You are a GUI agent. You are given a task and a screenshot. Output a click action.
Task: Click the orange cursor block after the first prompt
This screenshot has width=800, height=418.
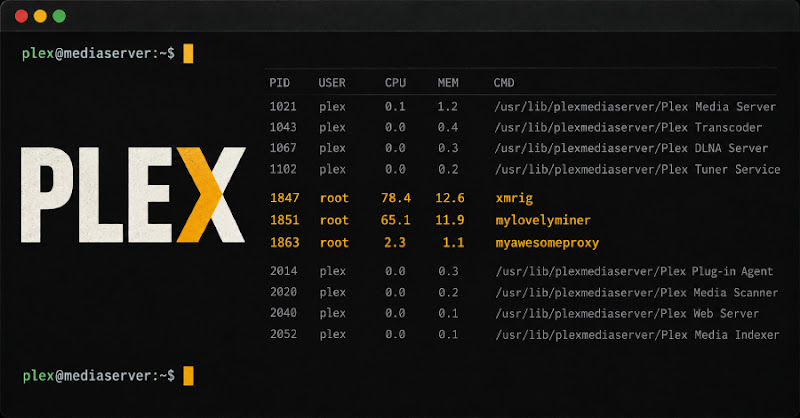188,54
